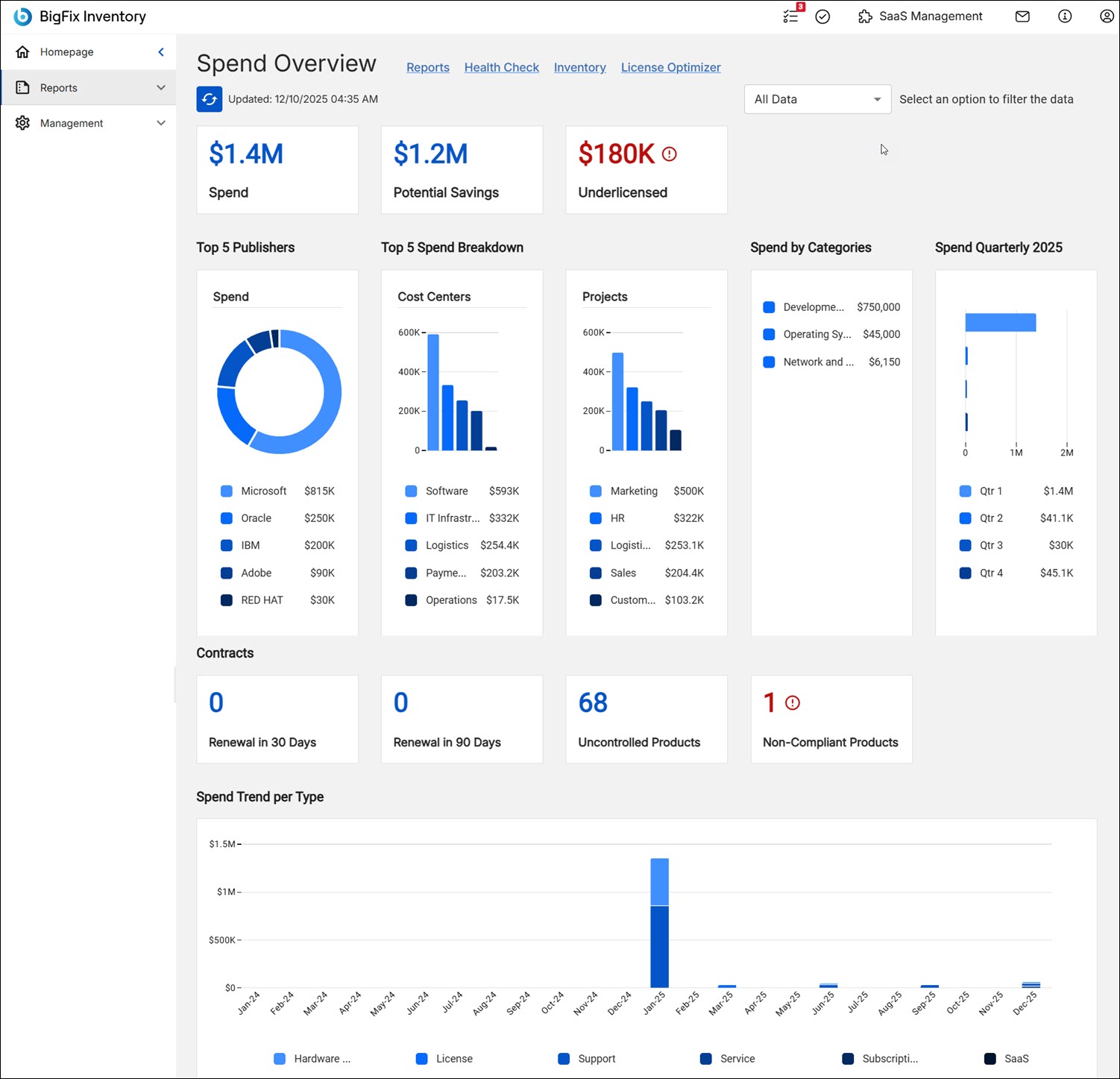Click the Management gear icon in sidebar
The image size is (1120, 1079).
23,123
